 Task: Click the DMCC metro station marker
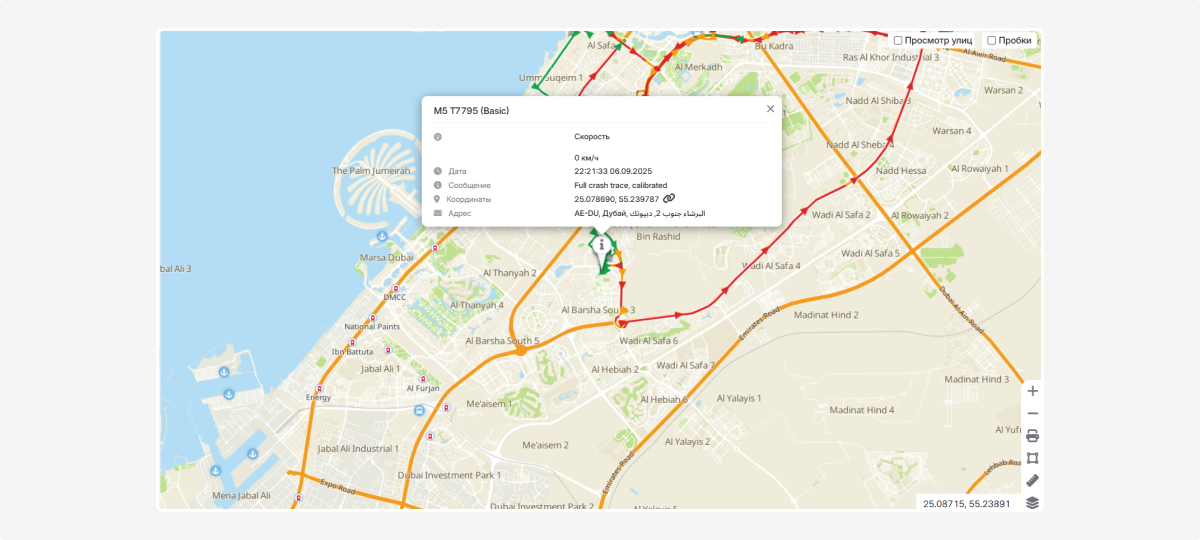[x=397, y=289]
